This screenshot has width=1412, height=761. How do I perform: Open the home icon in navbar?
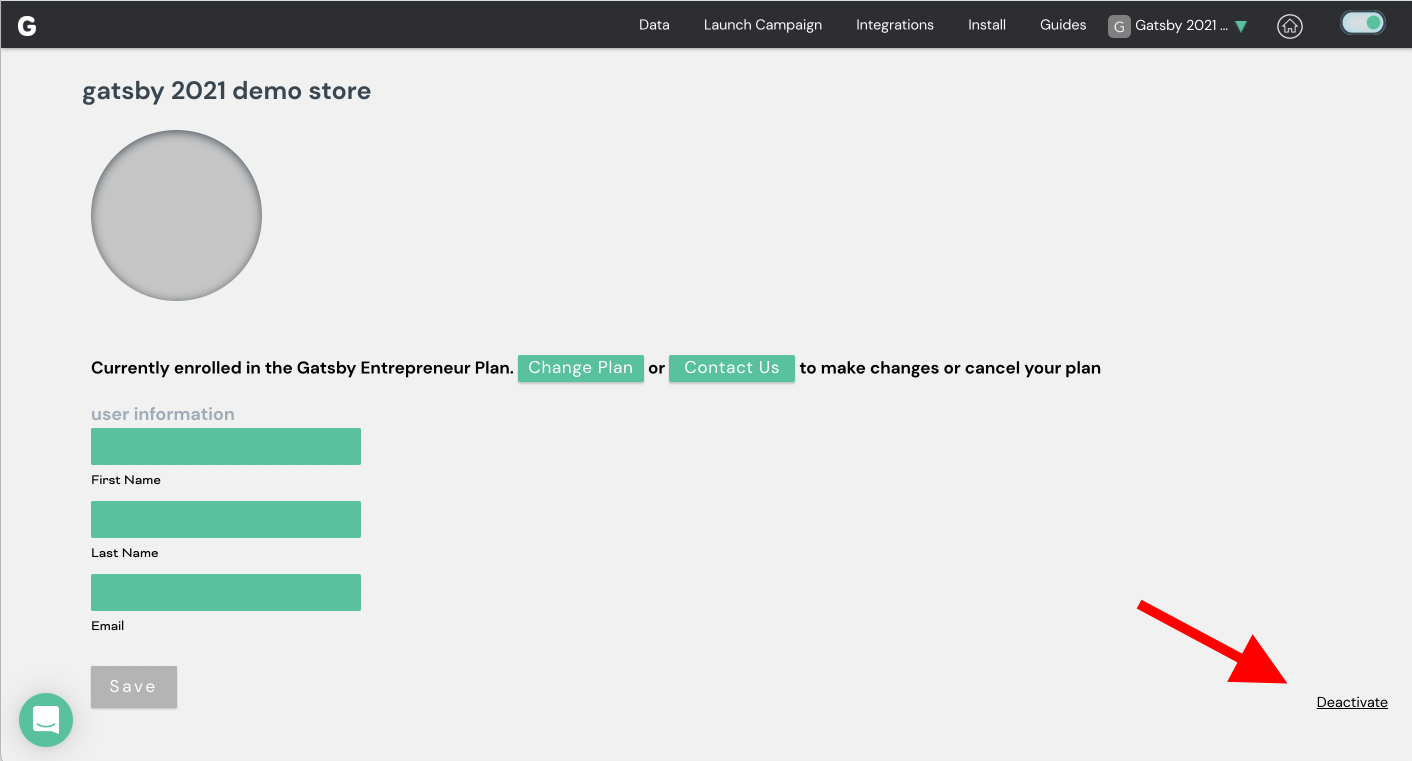(x=1290, y=27)
